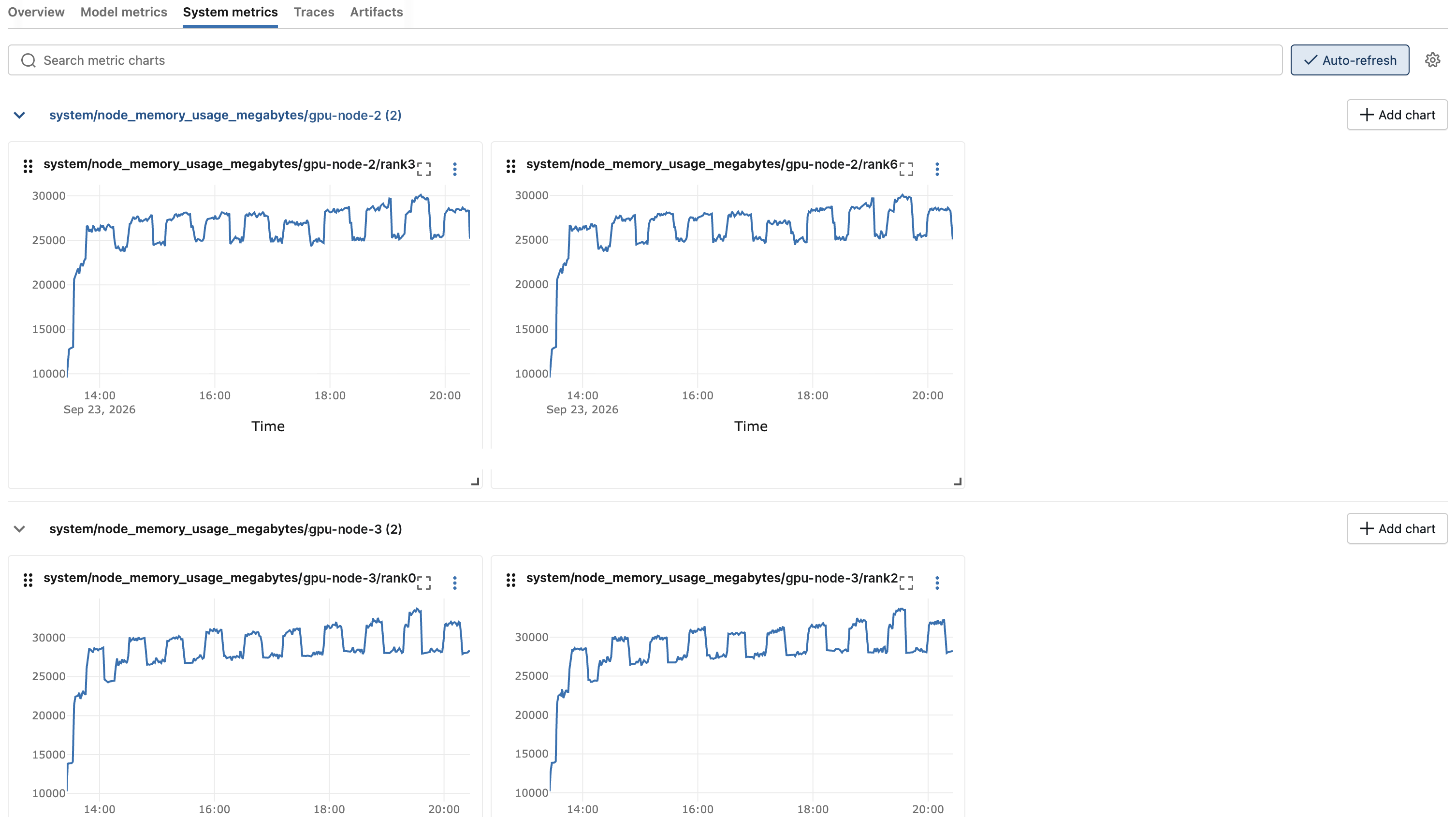Click the Sep 23, 2026 label on rank6 chart

coord(582,410)
